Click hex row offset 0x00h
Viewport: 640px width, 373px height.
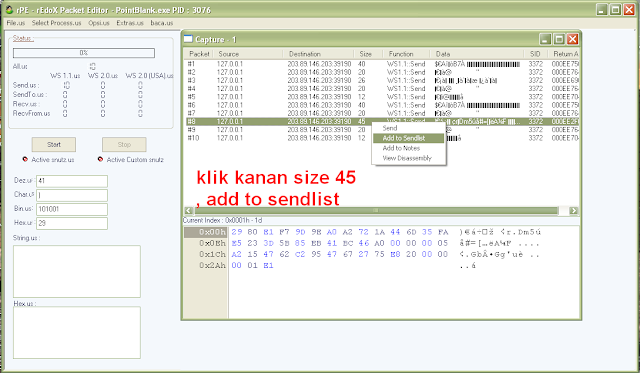(x=205, y=232)
